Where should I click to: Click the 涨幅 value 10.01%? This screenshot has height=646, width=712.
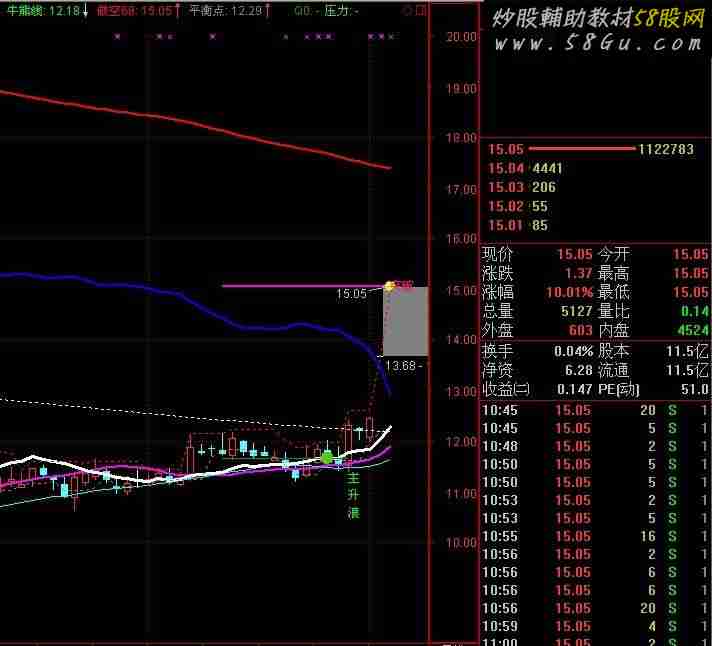click(569, 292)
